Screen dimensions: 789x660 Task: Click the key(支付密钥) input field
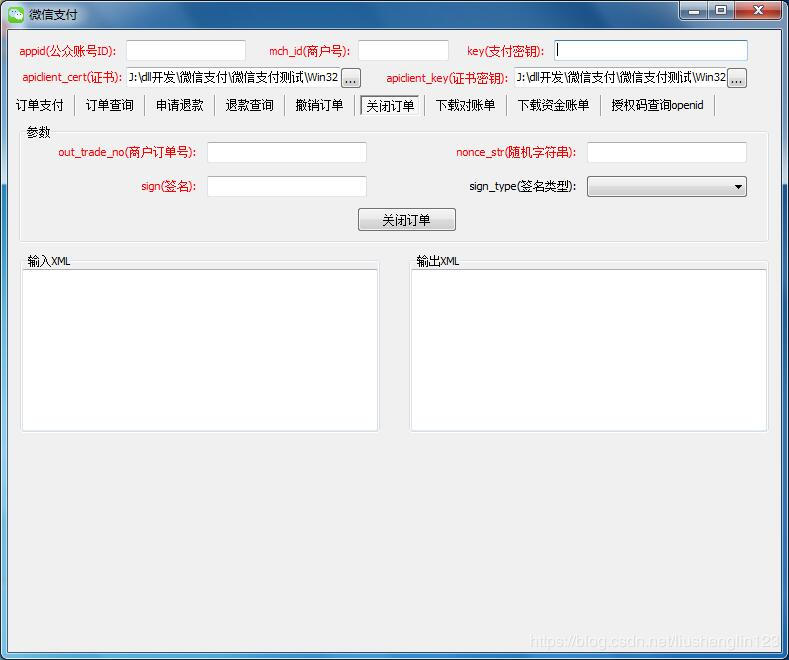pyautogui.click(x=651, y=51)
